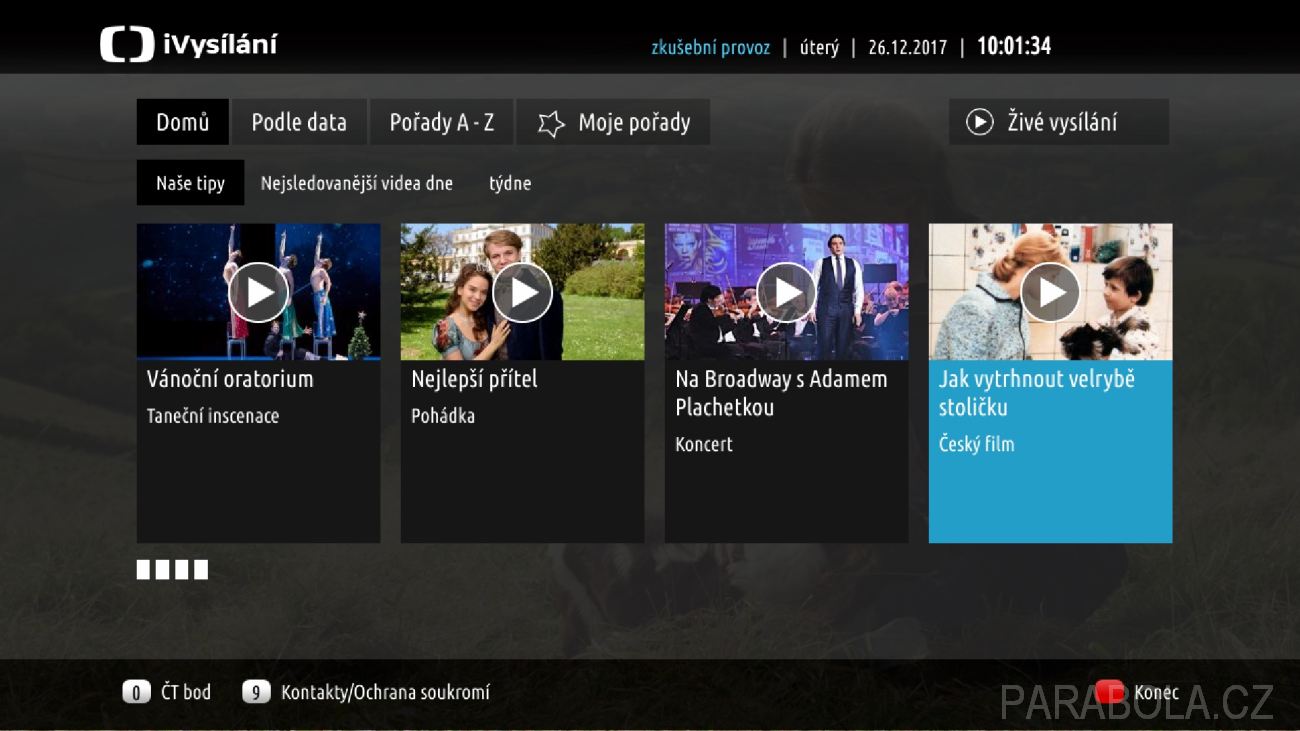Click the Na Broadway s Adamem Plachetkou title

pos(781,393)
